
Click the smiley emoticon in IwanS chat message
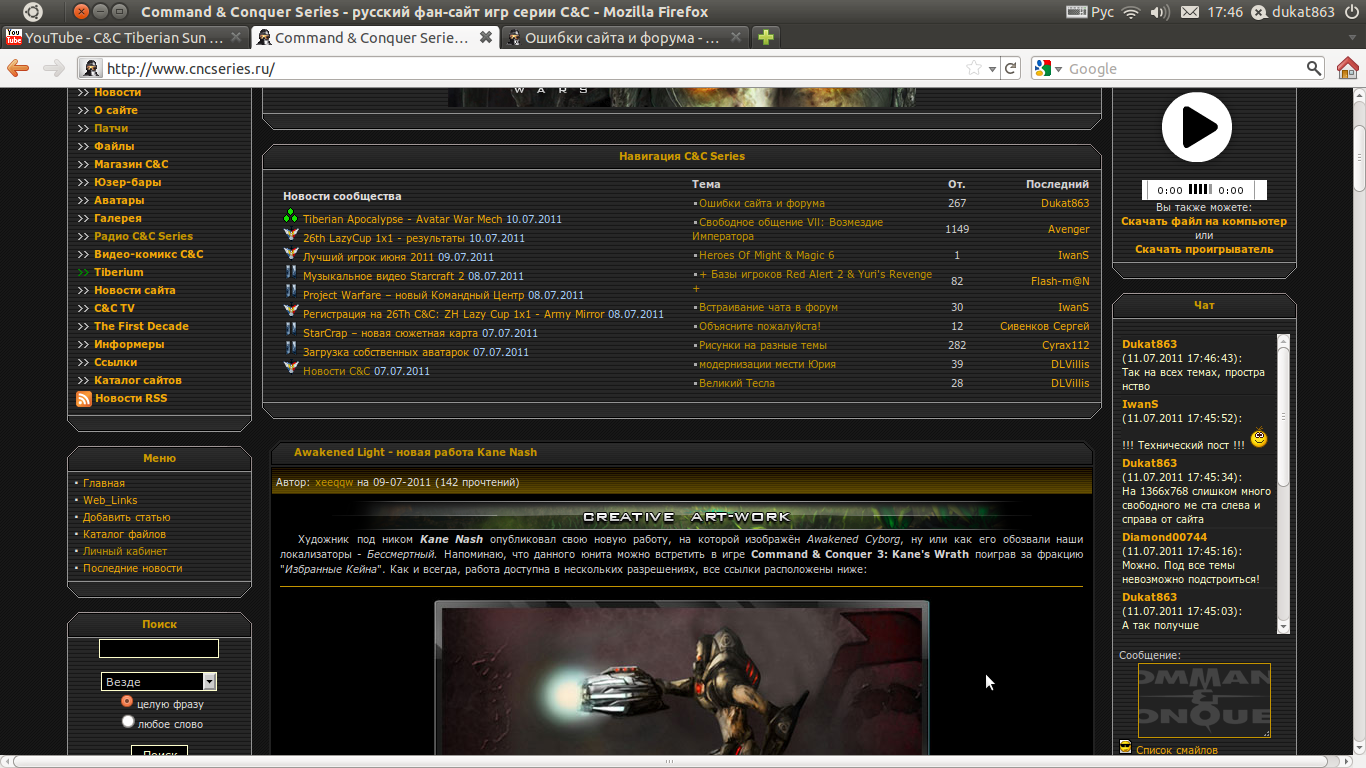coord(1259,438)
